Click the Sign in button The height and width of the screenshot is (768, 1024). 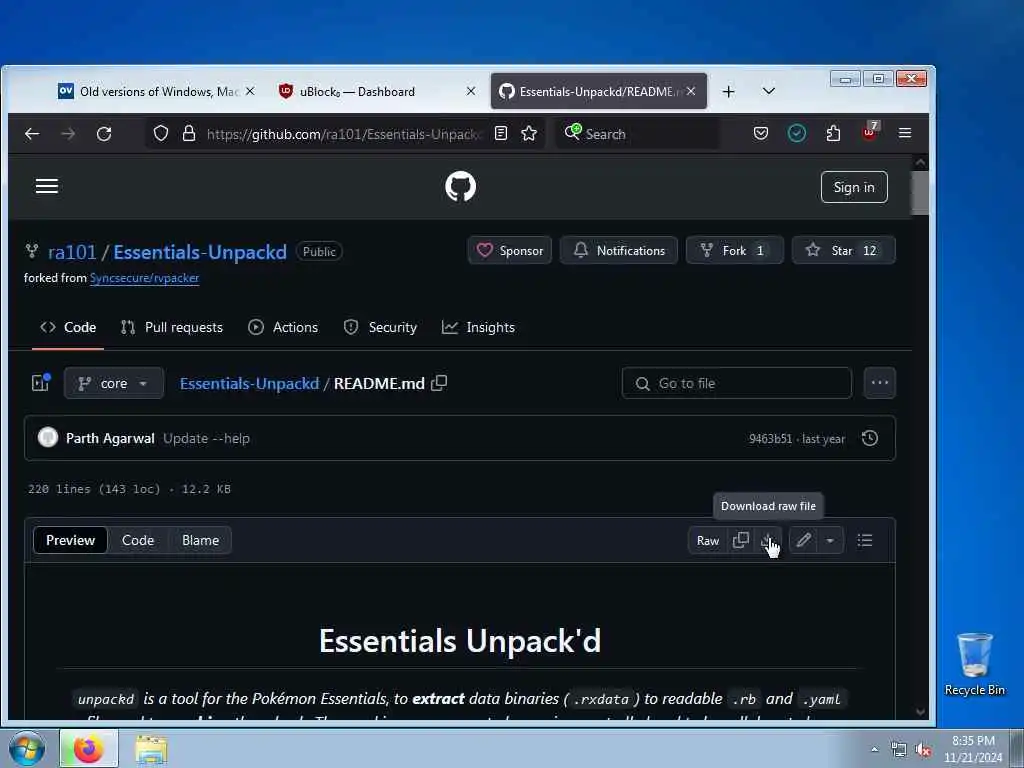tap(854, 187)
